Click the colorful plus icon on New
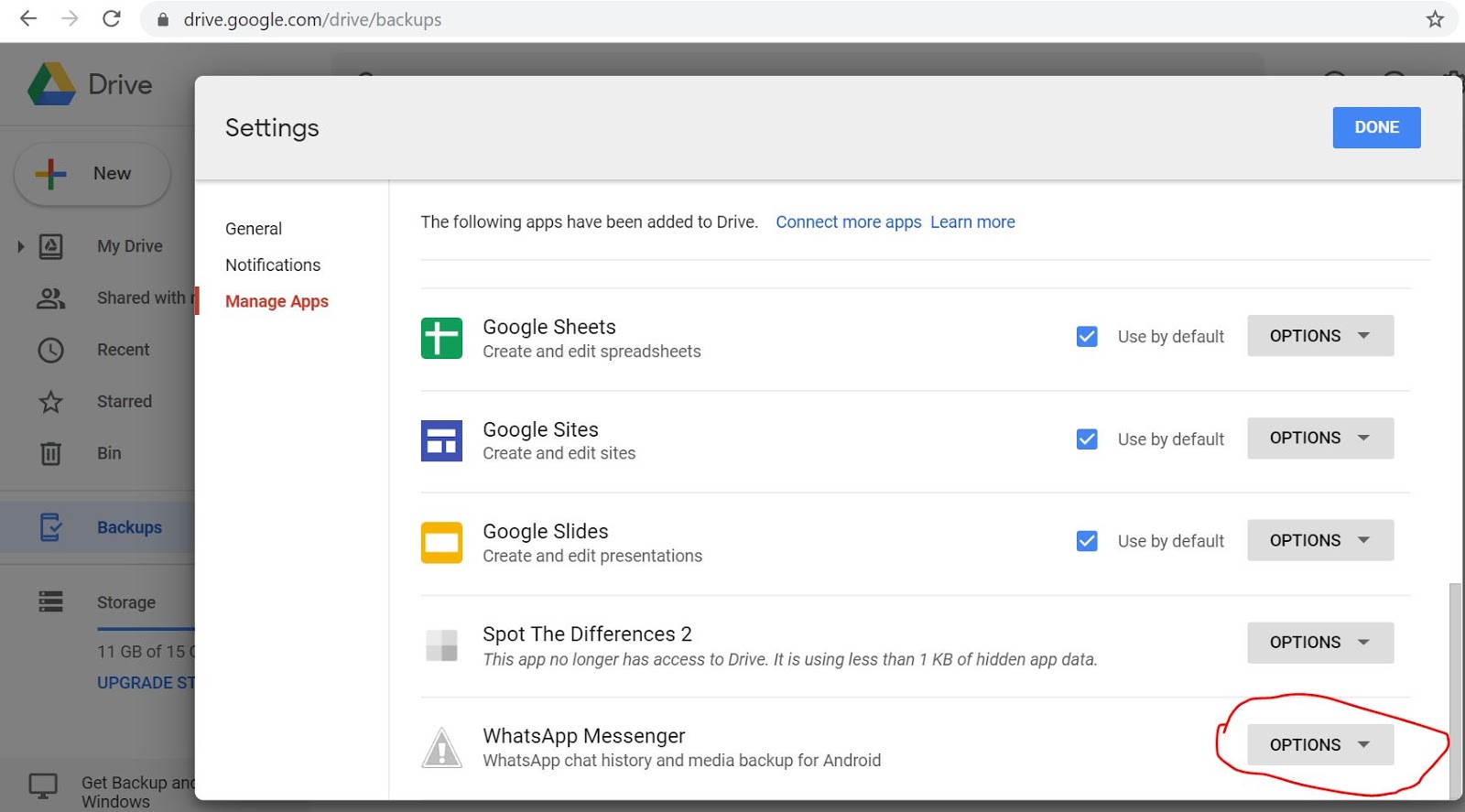This screenshot has height=812, width=1465. (51, 173)
